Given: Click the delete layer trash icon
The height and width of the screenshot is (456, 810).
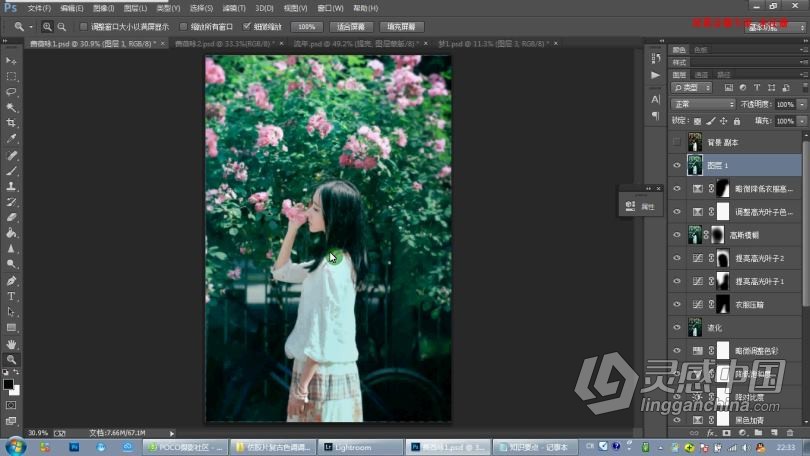Looking at the screenshot, I should [789, 433].
